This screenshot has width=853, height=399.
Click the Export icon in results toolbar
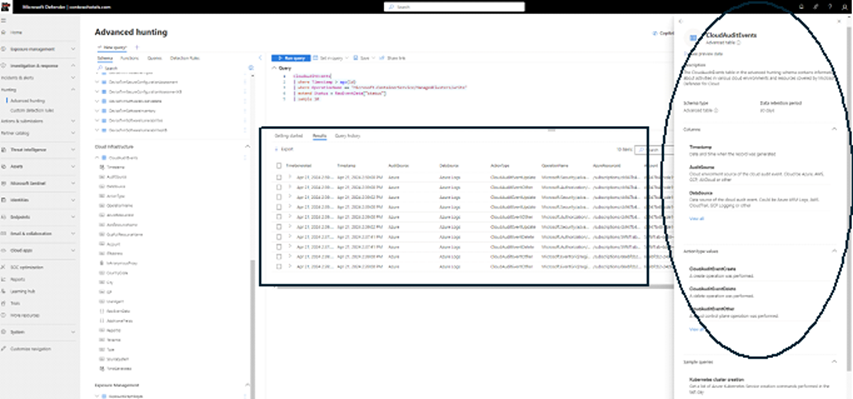(x=276, y=149)
